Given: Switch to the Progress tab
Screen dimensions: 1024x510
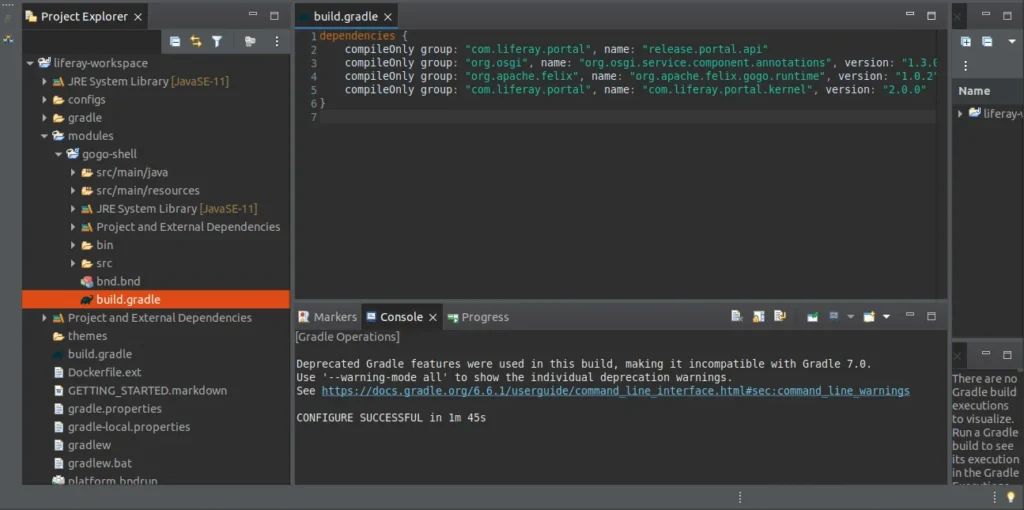Looking at the screenshot, I should click(478, 317).
